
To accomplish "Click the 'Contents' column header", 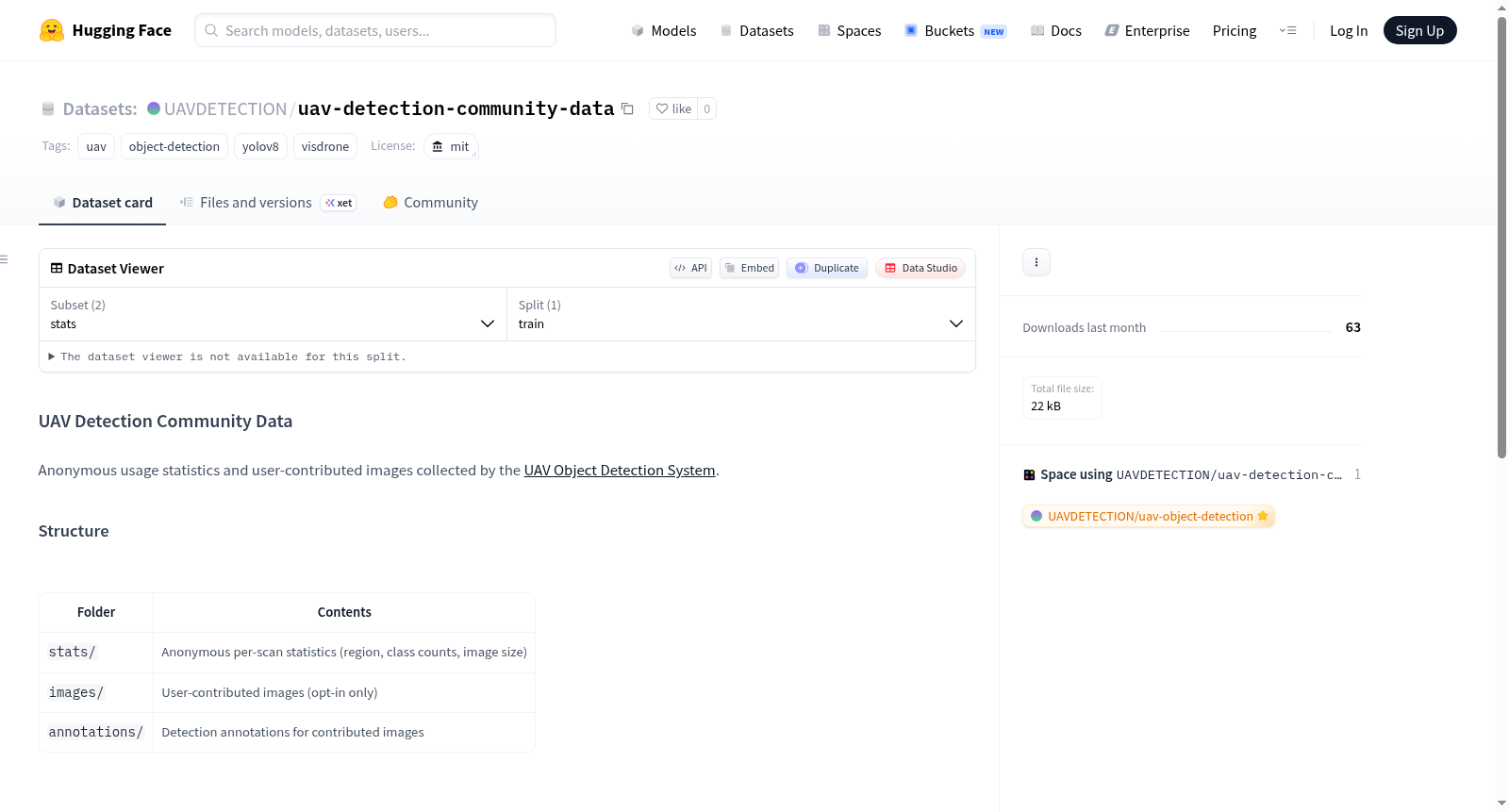I will tap(344, 612).
